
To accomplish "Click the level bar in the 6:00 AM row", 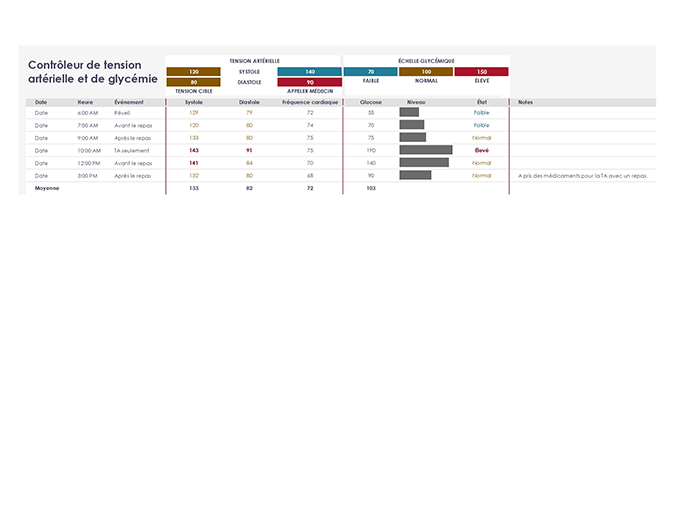I will click(x=409, y=112).
